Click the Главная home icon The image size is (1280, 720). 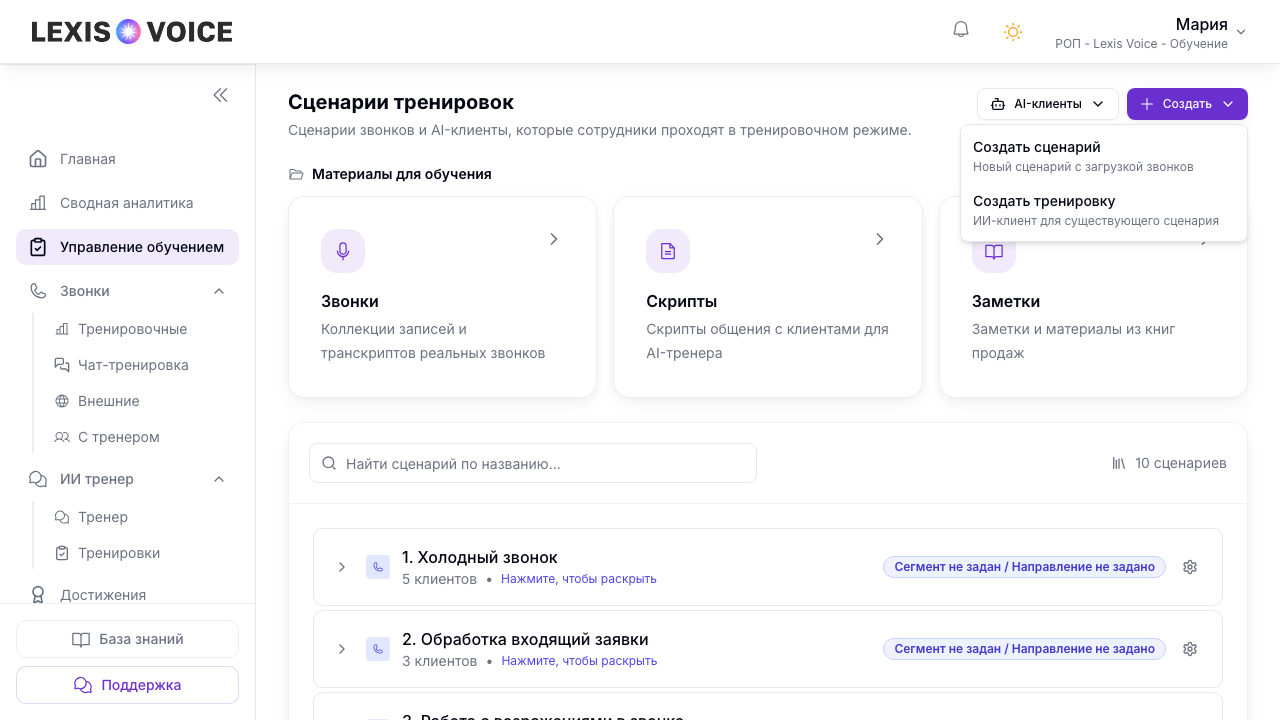38,159
